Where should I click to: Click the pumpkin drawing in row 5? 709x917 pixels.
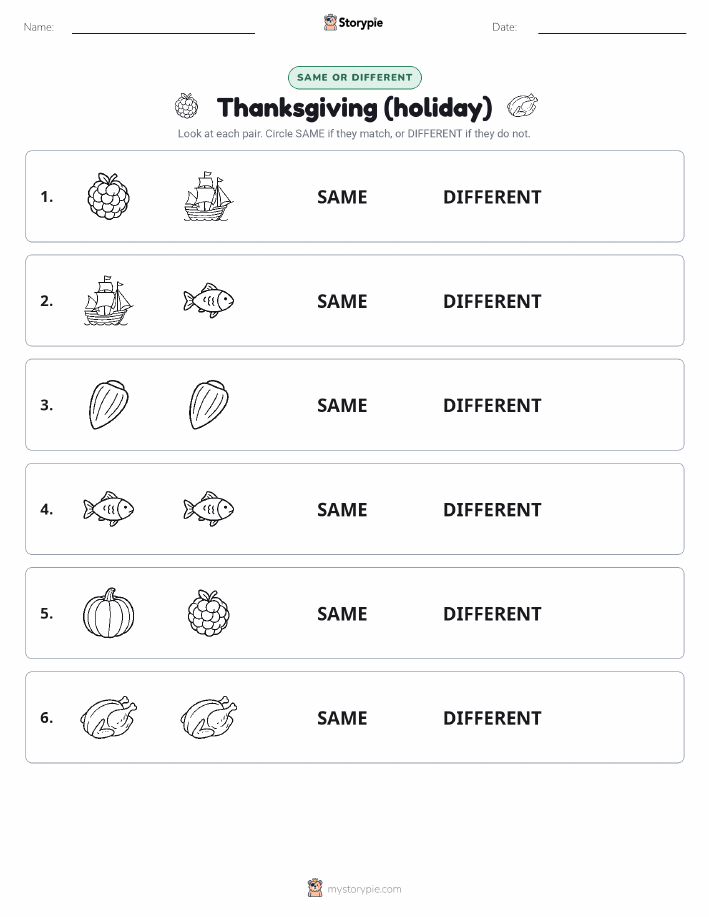[x=108, y=613]
